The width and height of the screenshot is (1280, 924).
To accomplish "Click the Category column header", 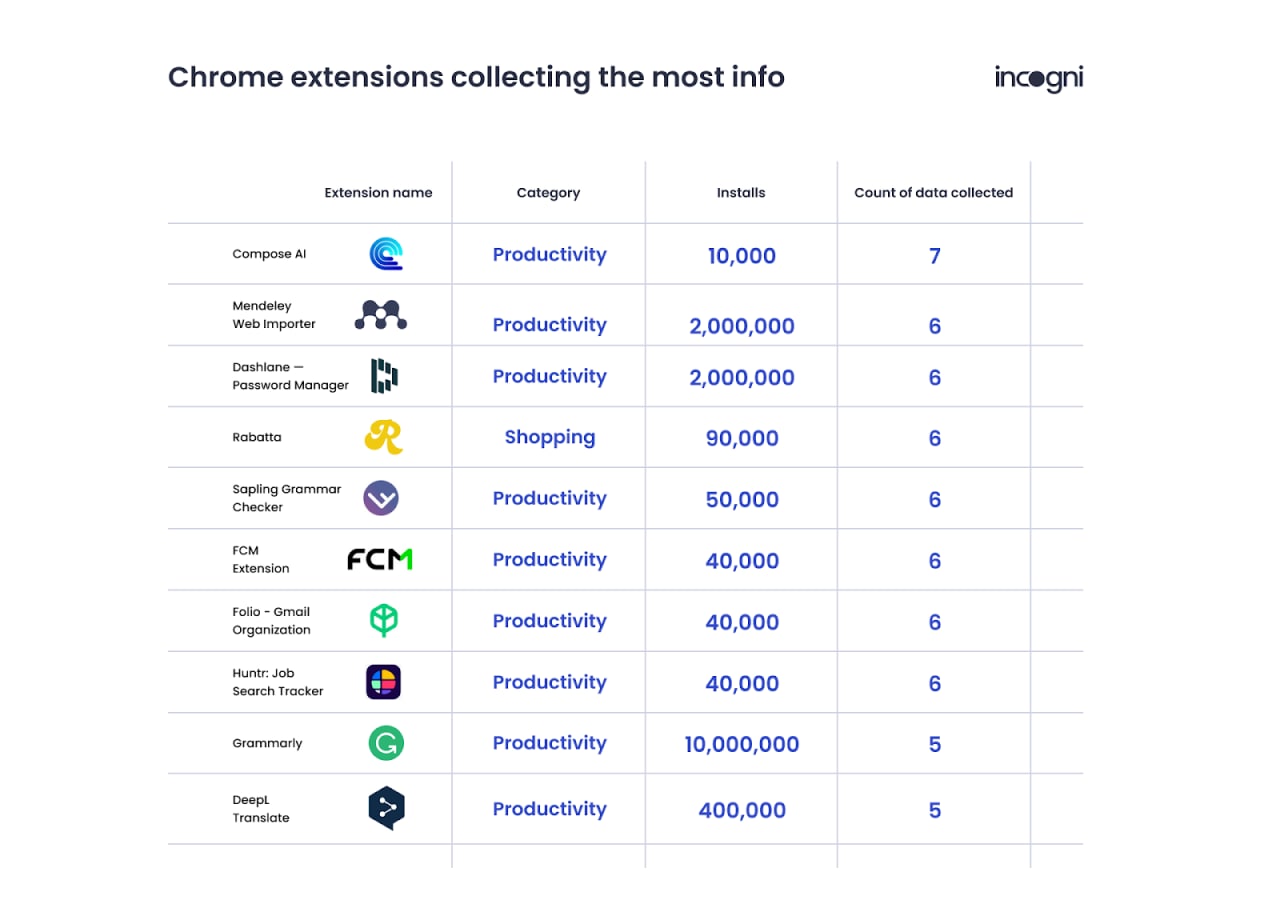I will (x=548, y=193).
